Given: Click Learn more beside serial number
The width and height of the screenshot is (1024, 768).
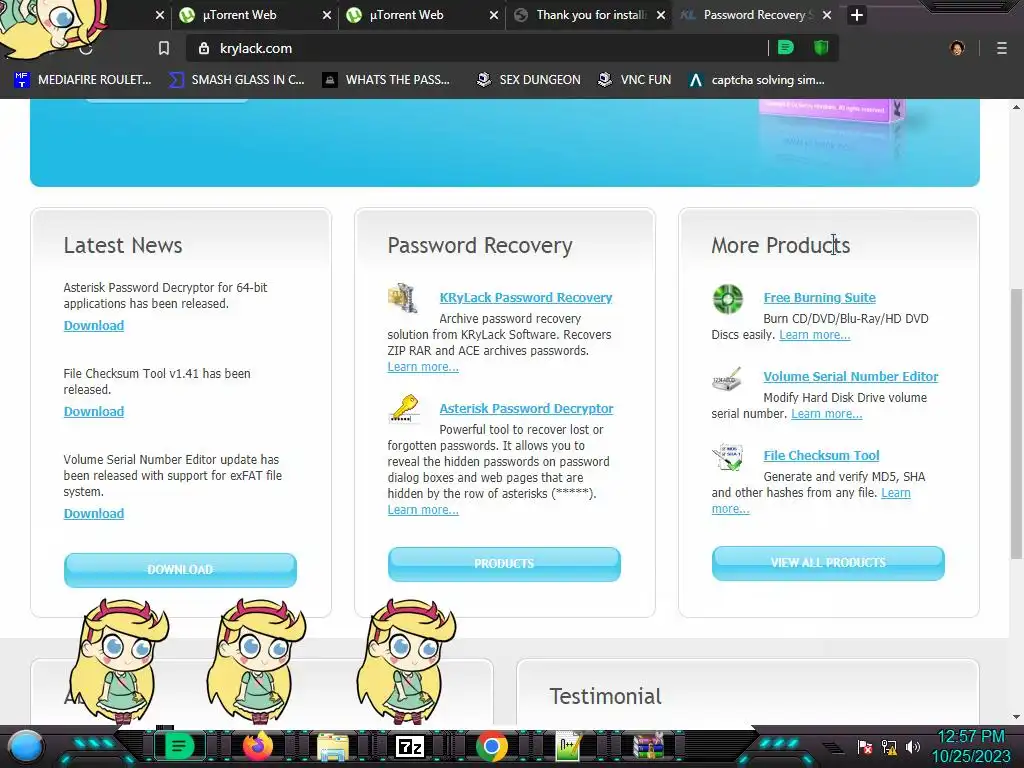Looking at the screenshot, I should click(827, 414).
